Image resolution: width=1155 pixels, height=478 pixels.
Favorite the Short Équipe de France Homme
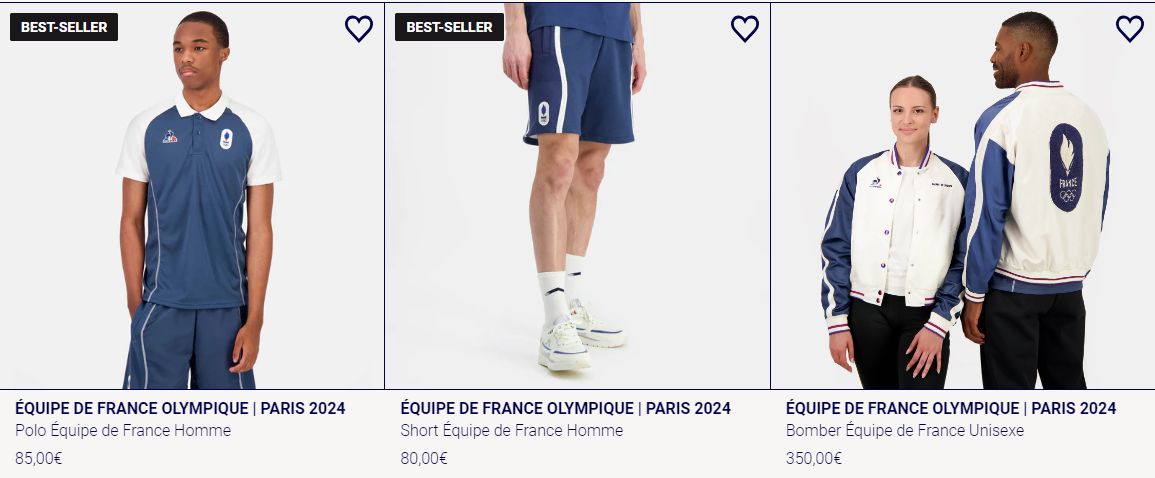coord(744,29)
